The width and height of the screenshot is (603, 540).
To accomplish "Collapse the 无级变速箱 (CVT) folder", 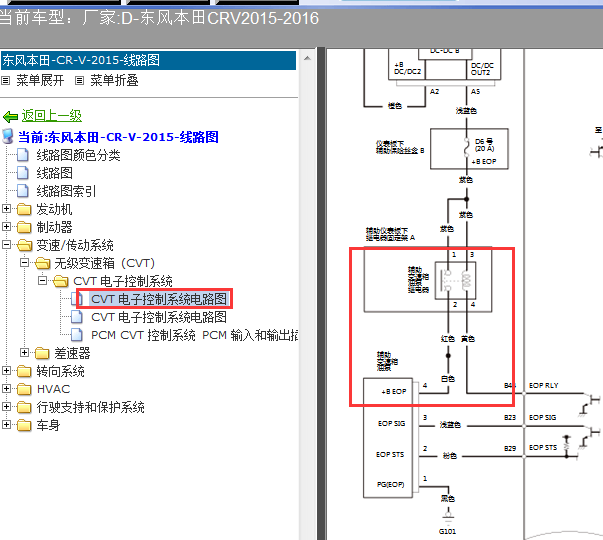I will [x=24, y=263].
